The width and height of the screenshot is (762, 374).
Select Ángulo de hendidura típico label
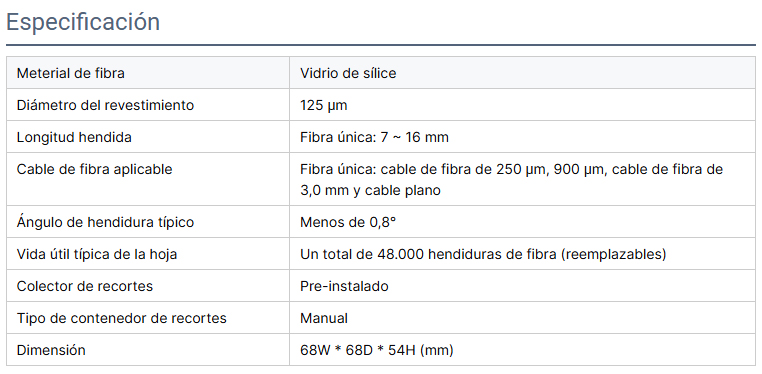[x=105, y=222]
